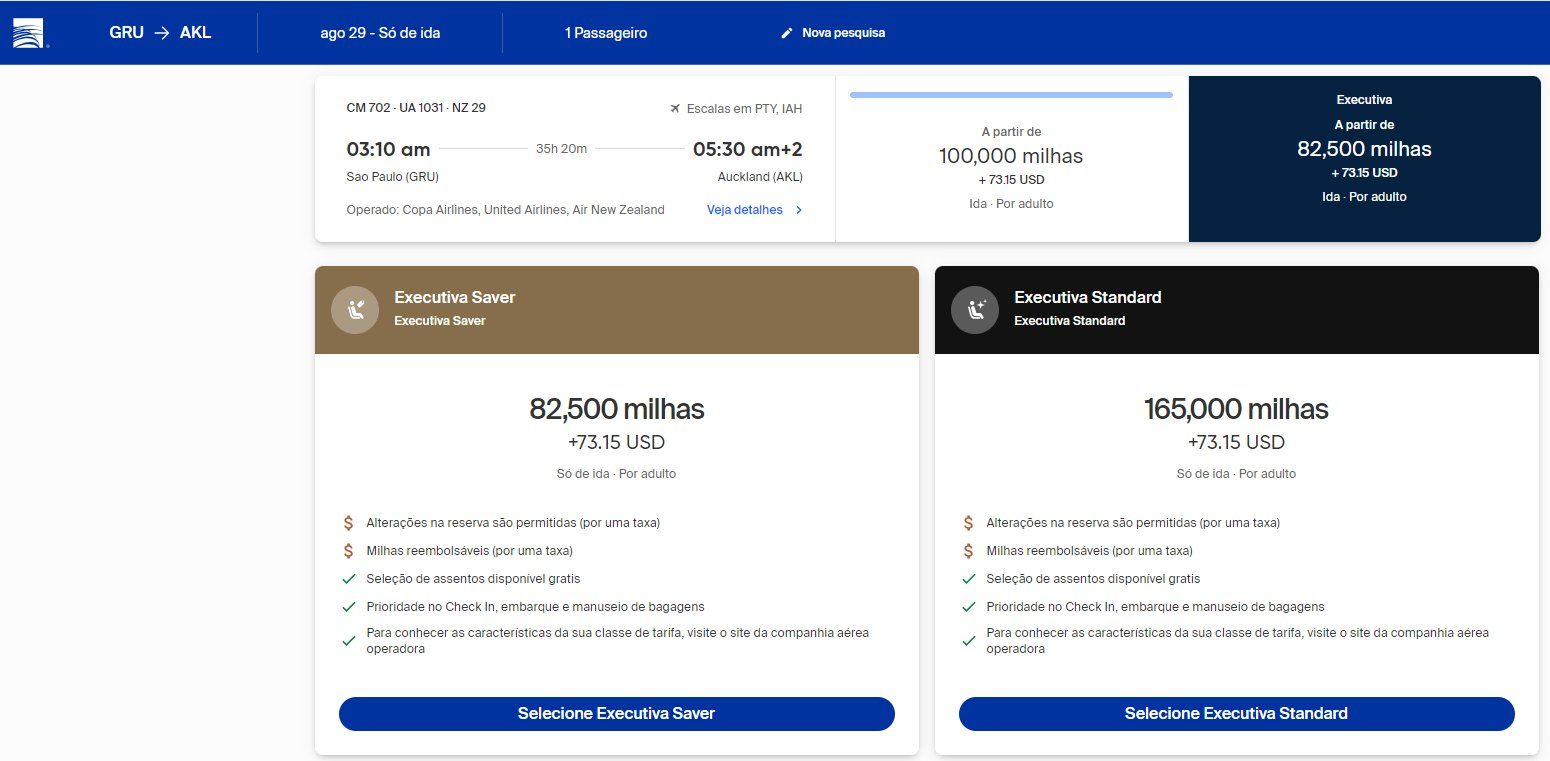Select the 100,000 milhas economy fare tab
Viewport: 1550px width, 761px height.
click(1011, 167)
